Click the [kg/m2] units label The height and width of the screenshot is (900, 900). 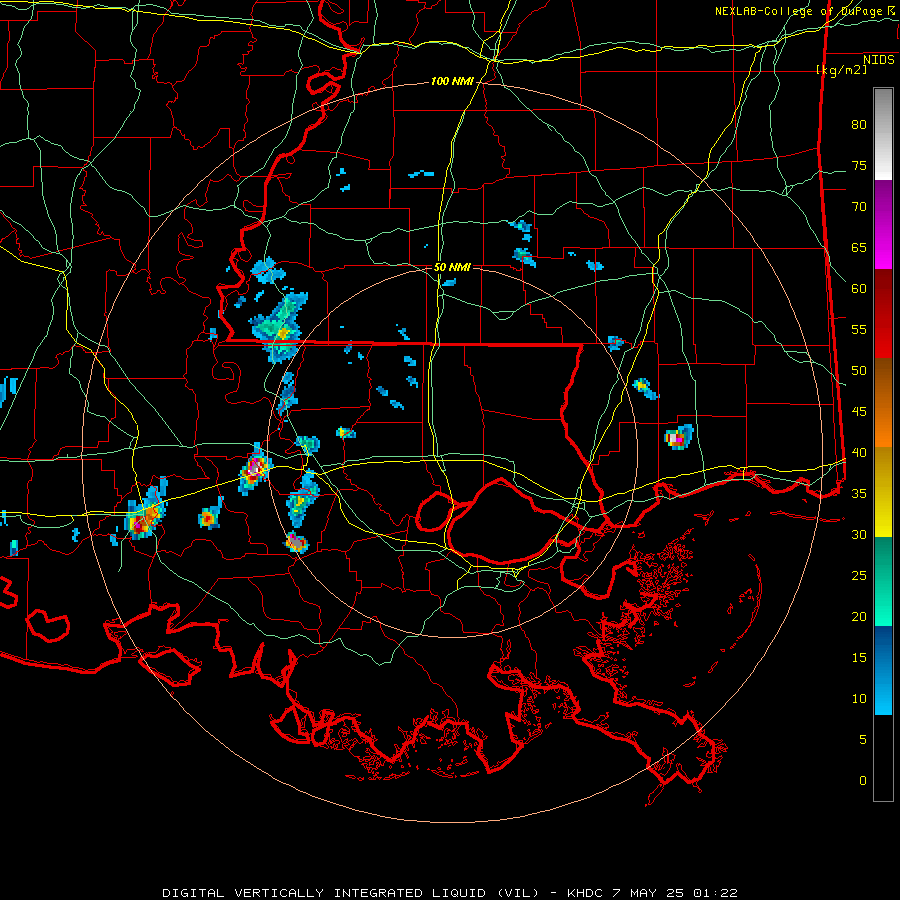point(841,70)
